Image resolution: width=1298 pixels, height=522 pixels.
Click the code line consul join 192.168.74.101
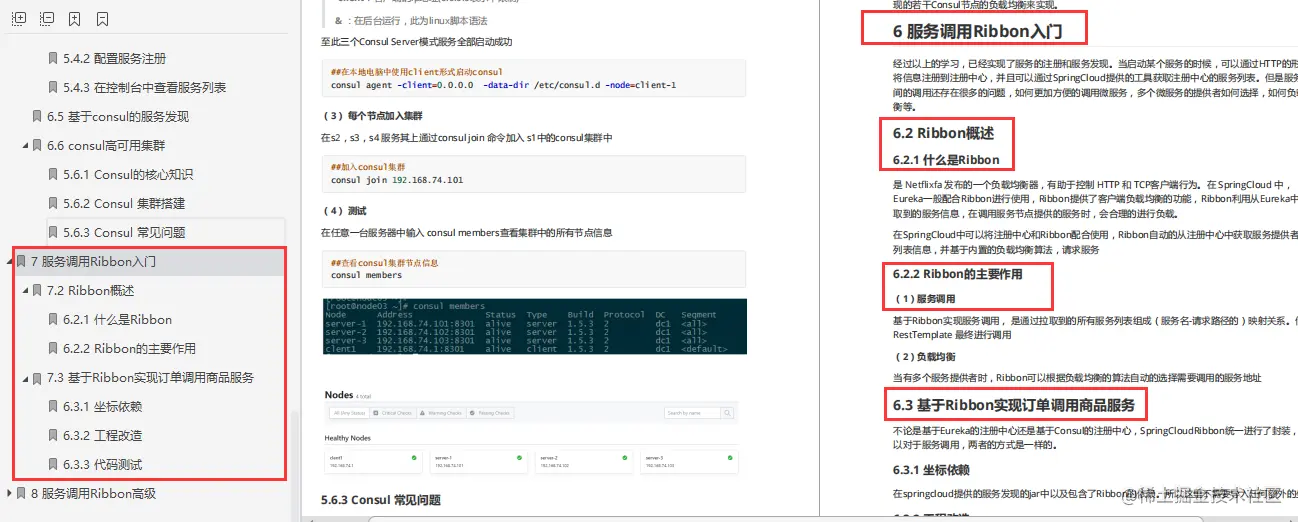pyautogui.click(x=397, y=180)
